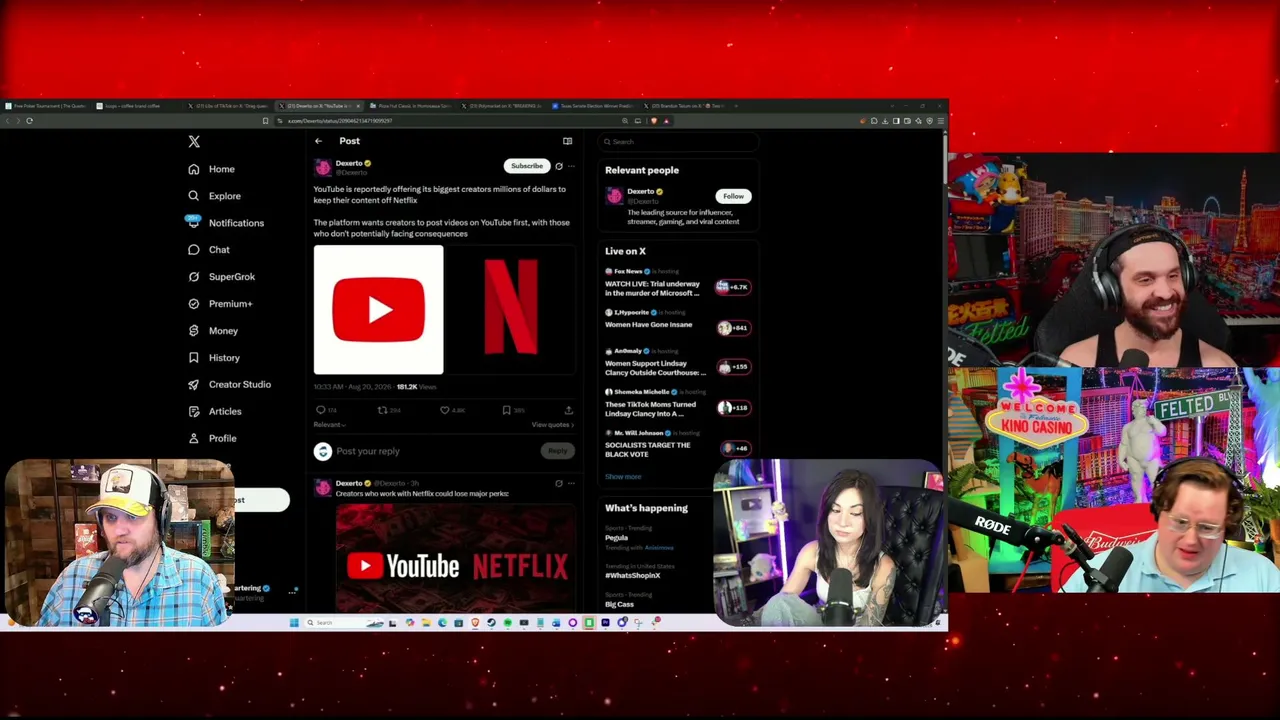1280x720 pixels.
Task: Open reader view icon beside Post header
Action: tap(567, 141)
